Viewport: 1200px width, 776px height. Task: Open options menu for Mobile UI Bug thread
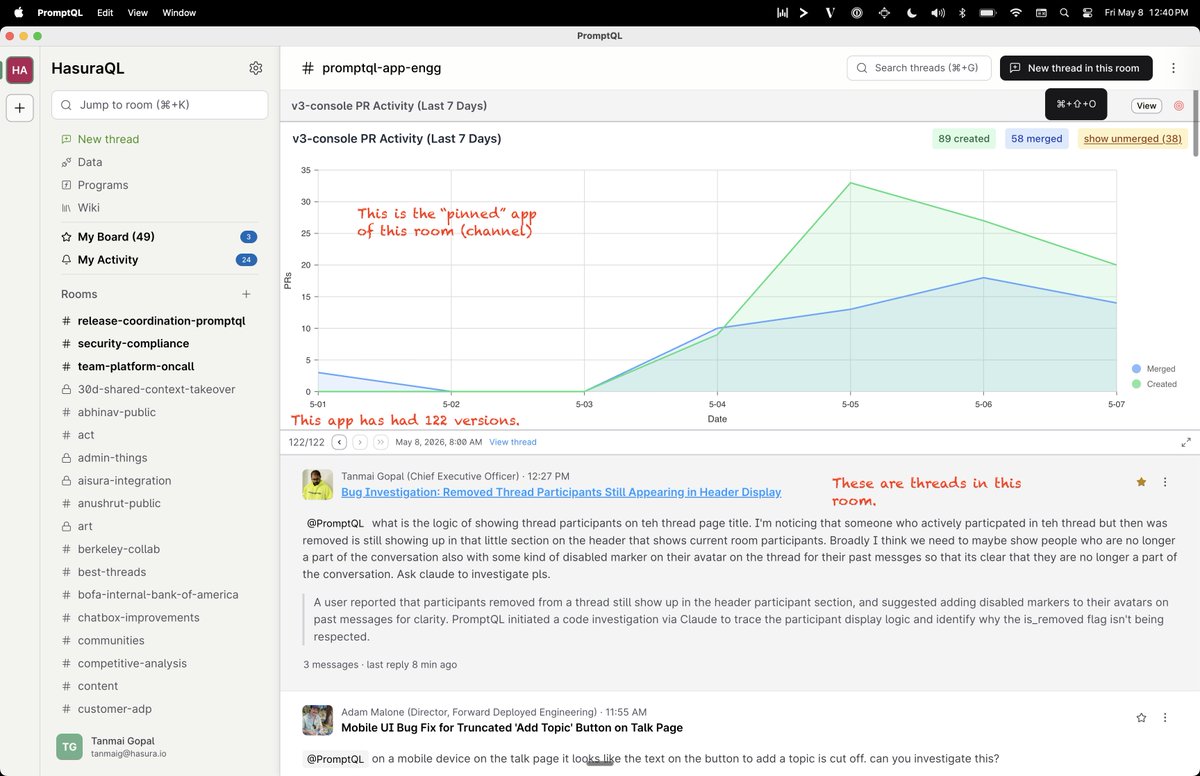tap(1165, 717)
